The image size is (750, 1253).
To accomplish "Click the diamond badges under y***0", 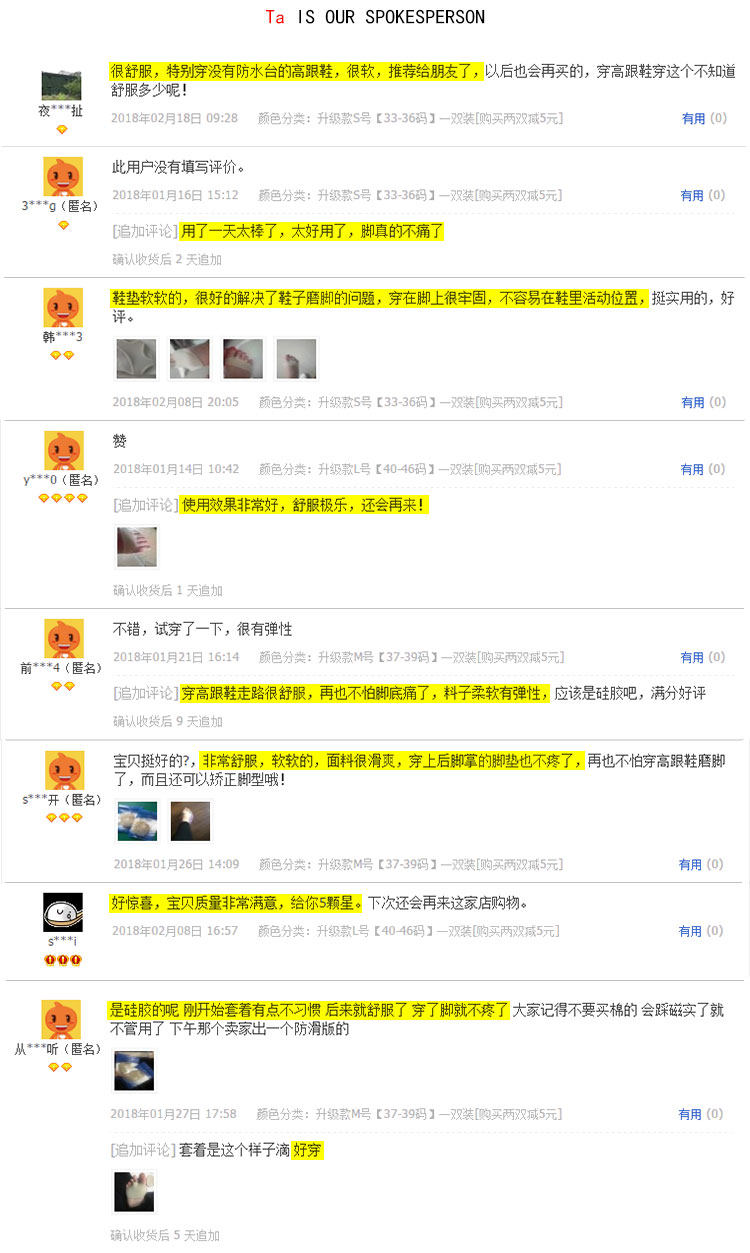I will 63,498.
